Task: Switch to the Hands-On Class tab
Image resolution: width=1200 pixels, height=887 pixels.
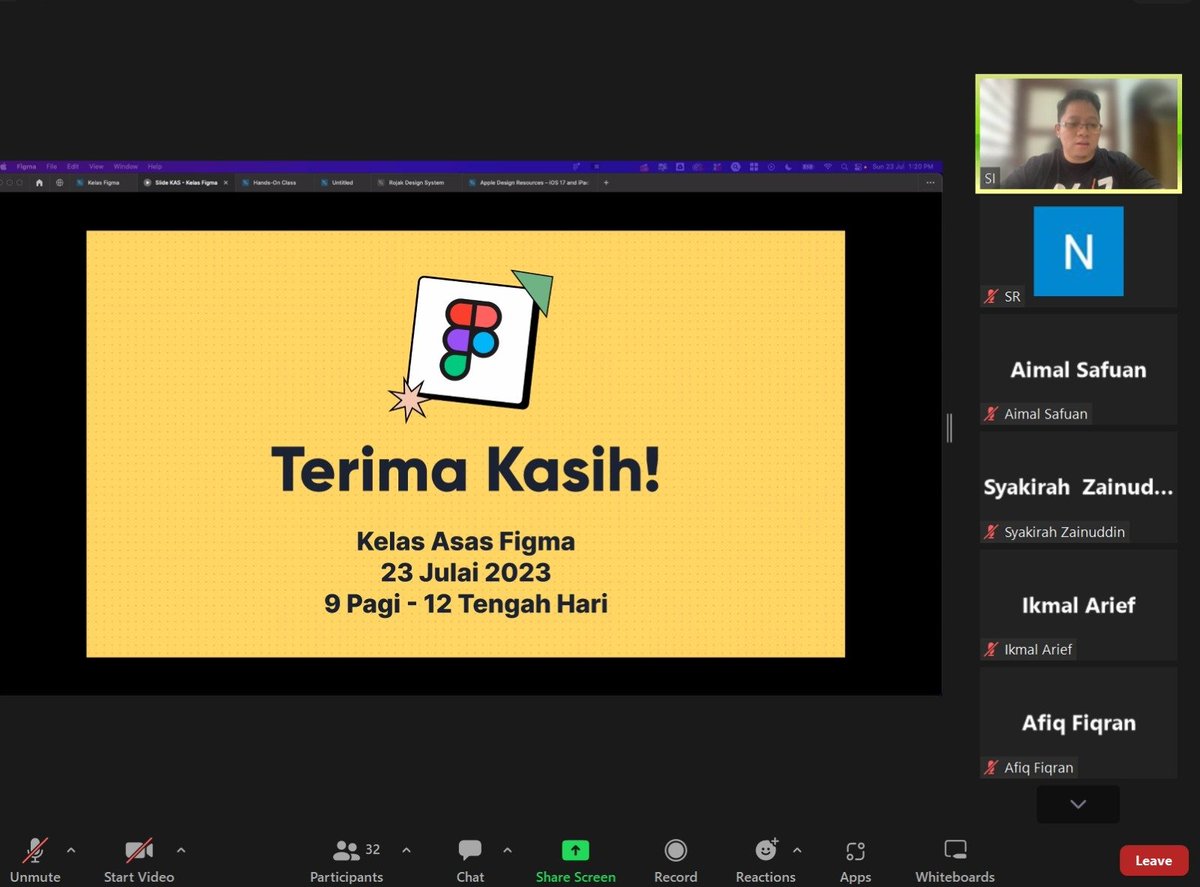Action: pyautogui.click(x=274, y=183)
